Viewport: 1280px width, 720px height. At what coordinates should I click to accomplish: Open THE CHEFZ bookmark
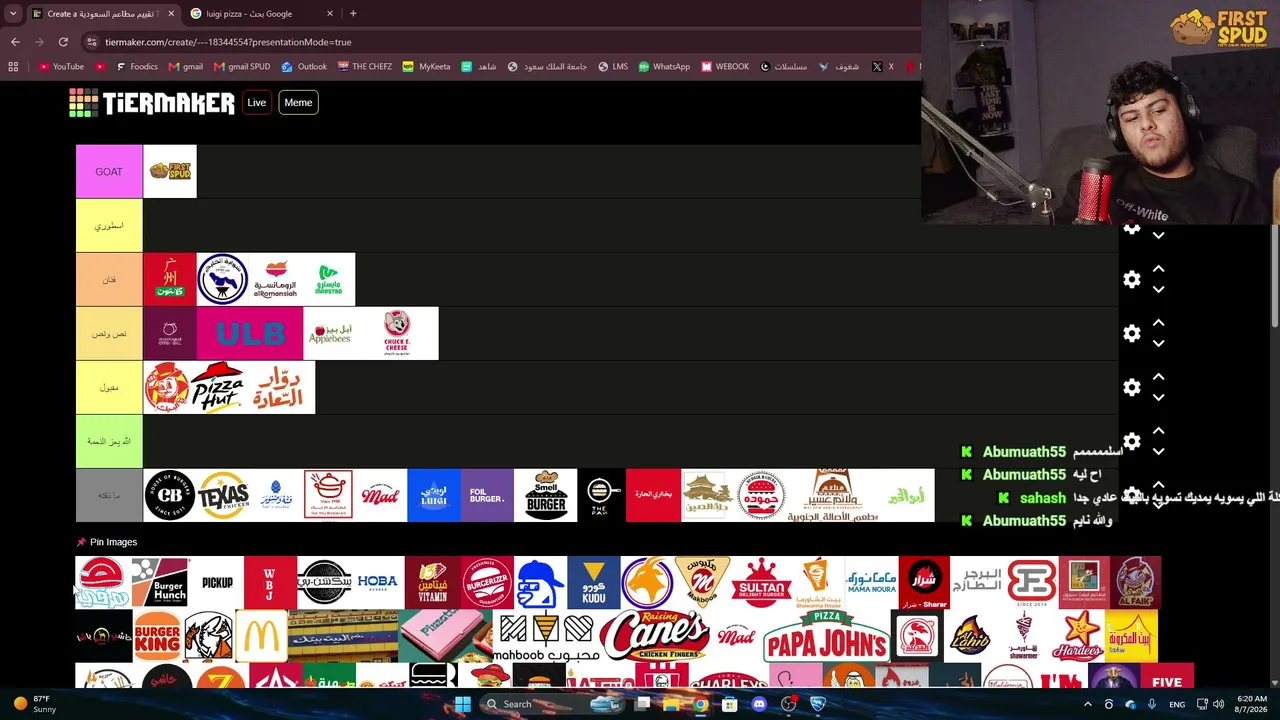tap(364, 67)
